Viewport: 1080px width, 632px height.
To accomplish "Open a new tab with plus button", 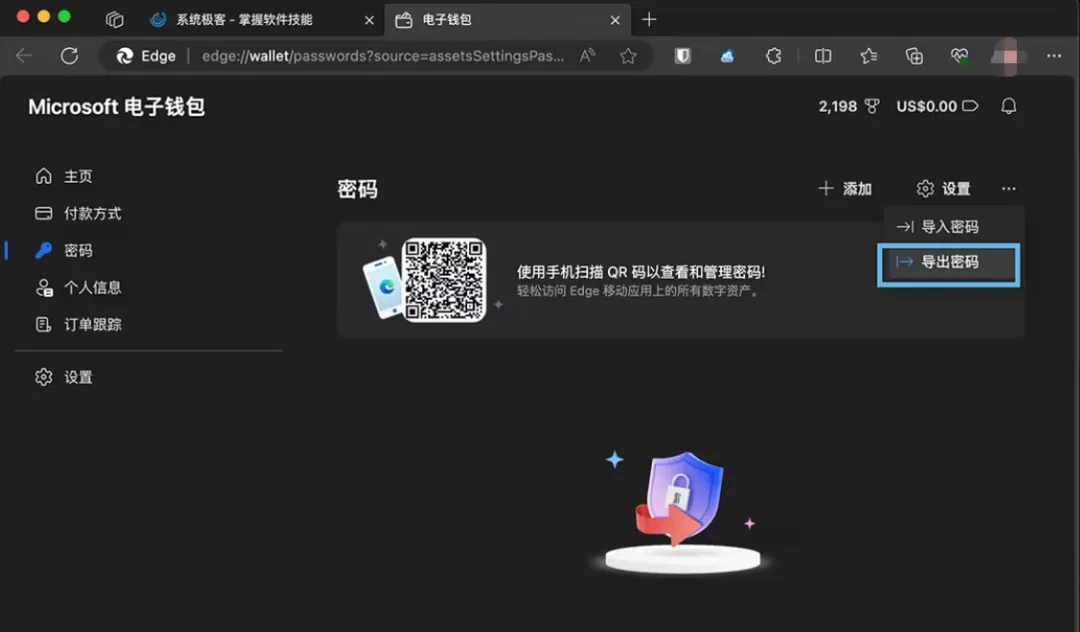I will point(649,19).
